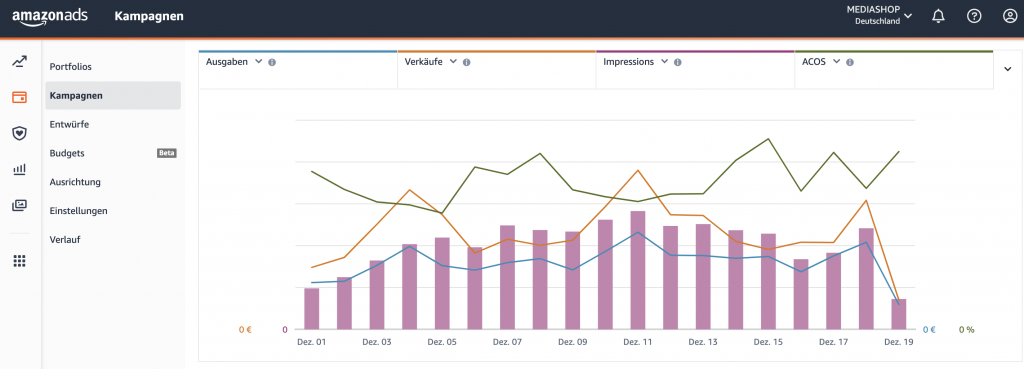Image resolution: width=1024 pixels, height=369 pixels.
Task: Expand the Ausgaben metric dropdown
Action: [x=258, y=61]
